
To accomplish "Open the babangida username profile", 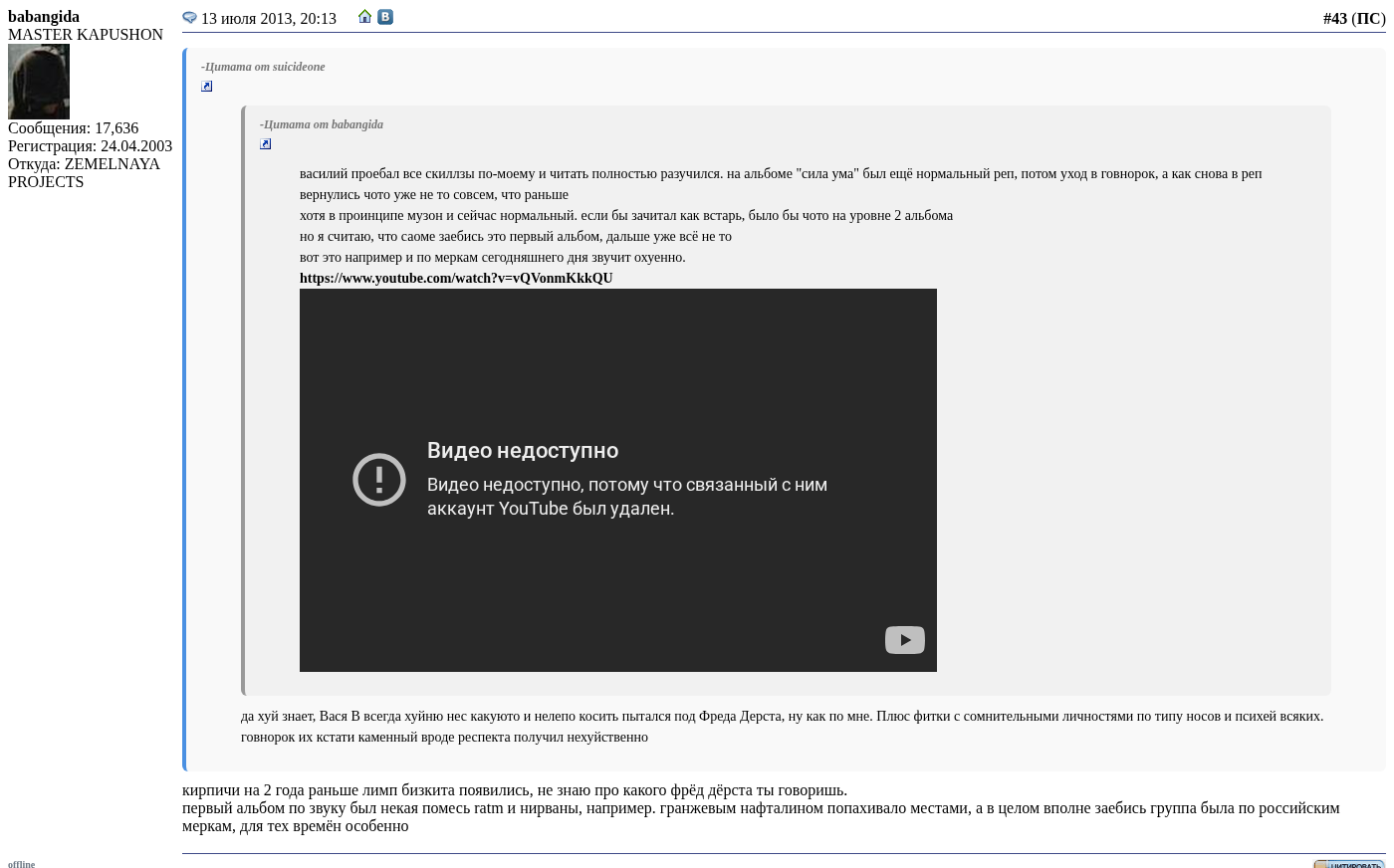I will pos(44,17).
